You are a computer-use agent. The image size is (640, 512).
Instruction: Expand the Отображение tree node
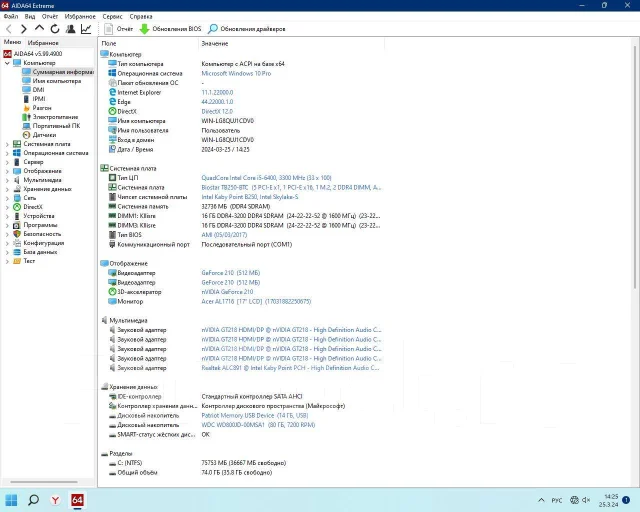click(7, 171)
